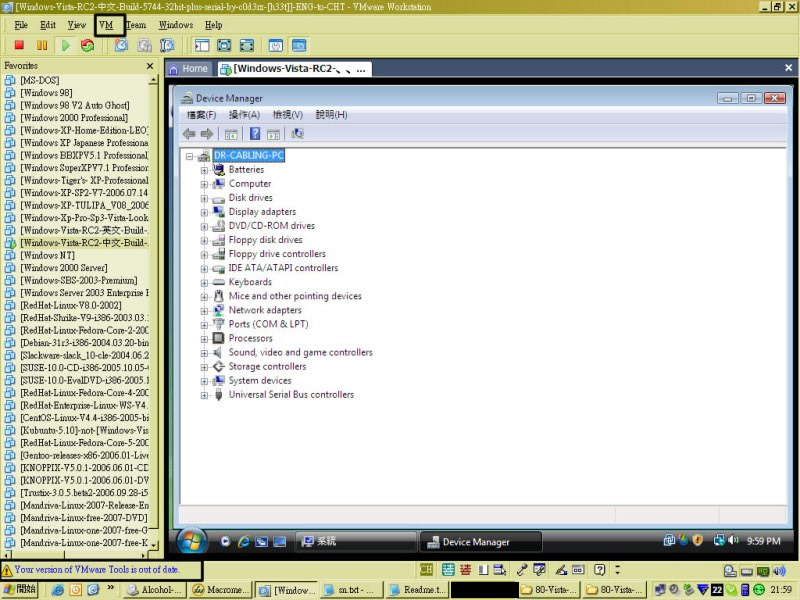
Task: Click the 系統 taskbar button in Vista
Action: (x=355, y=541)
